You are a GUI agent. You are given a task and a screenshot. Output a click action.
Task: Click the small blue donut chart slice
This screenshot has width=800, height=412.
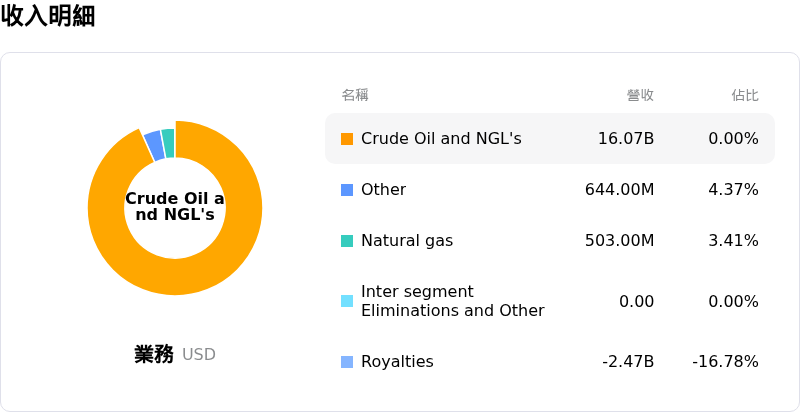[154, 145]
